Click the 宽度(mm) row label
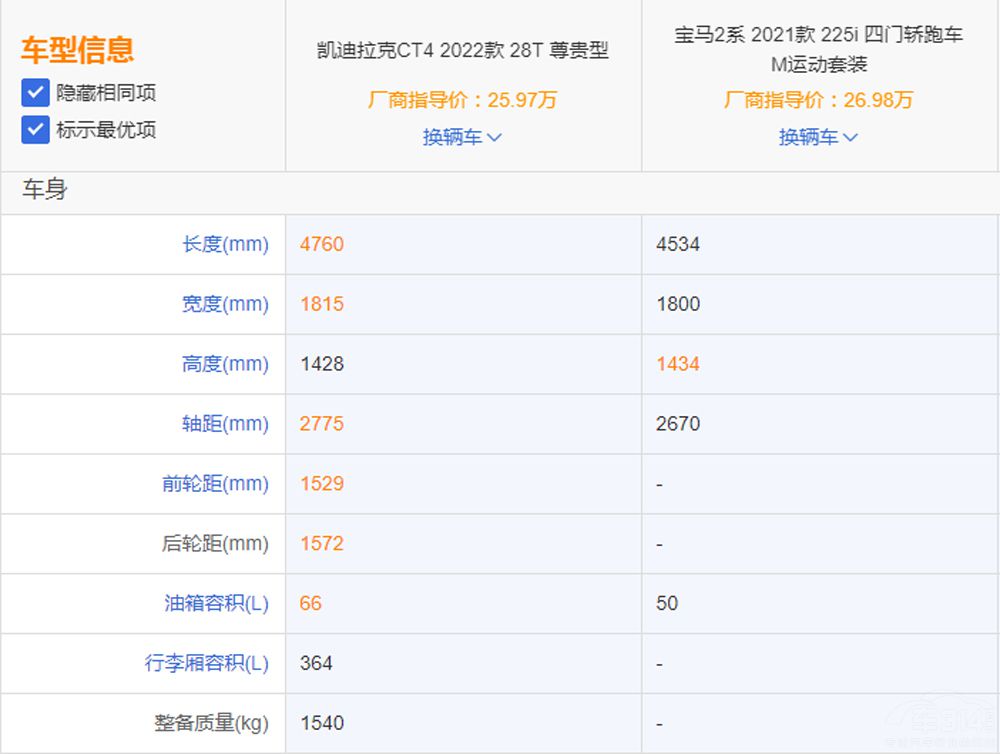1000x754 pixels. 225,304
